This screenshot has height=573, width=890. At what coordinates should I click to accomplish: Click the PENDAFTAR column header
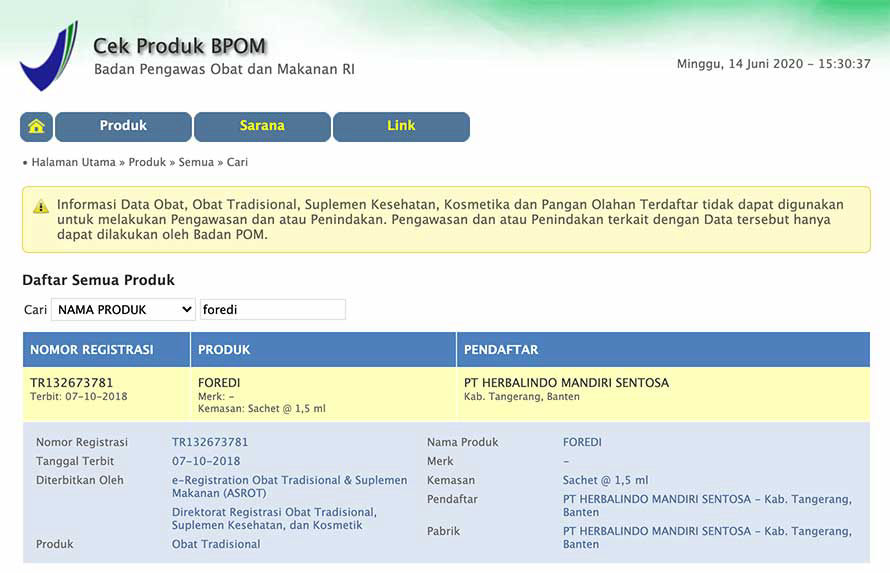tap(501, 350)
